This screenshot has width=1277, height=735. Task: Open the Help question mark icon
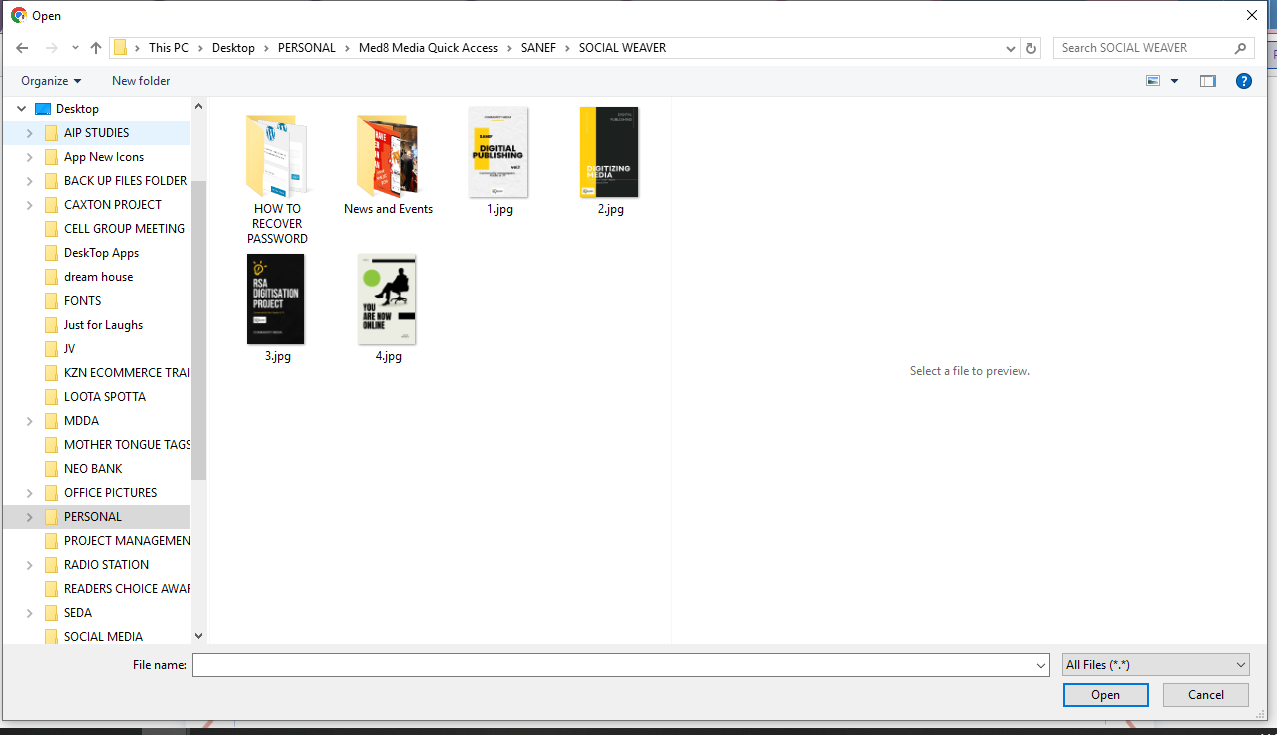click(x=1244, y=81)
